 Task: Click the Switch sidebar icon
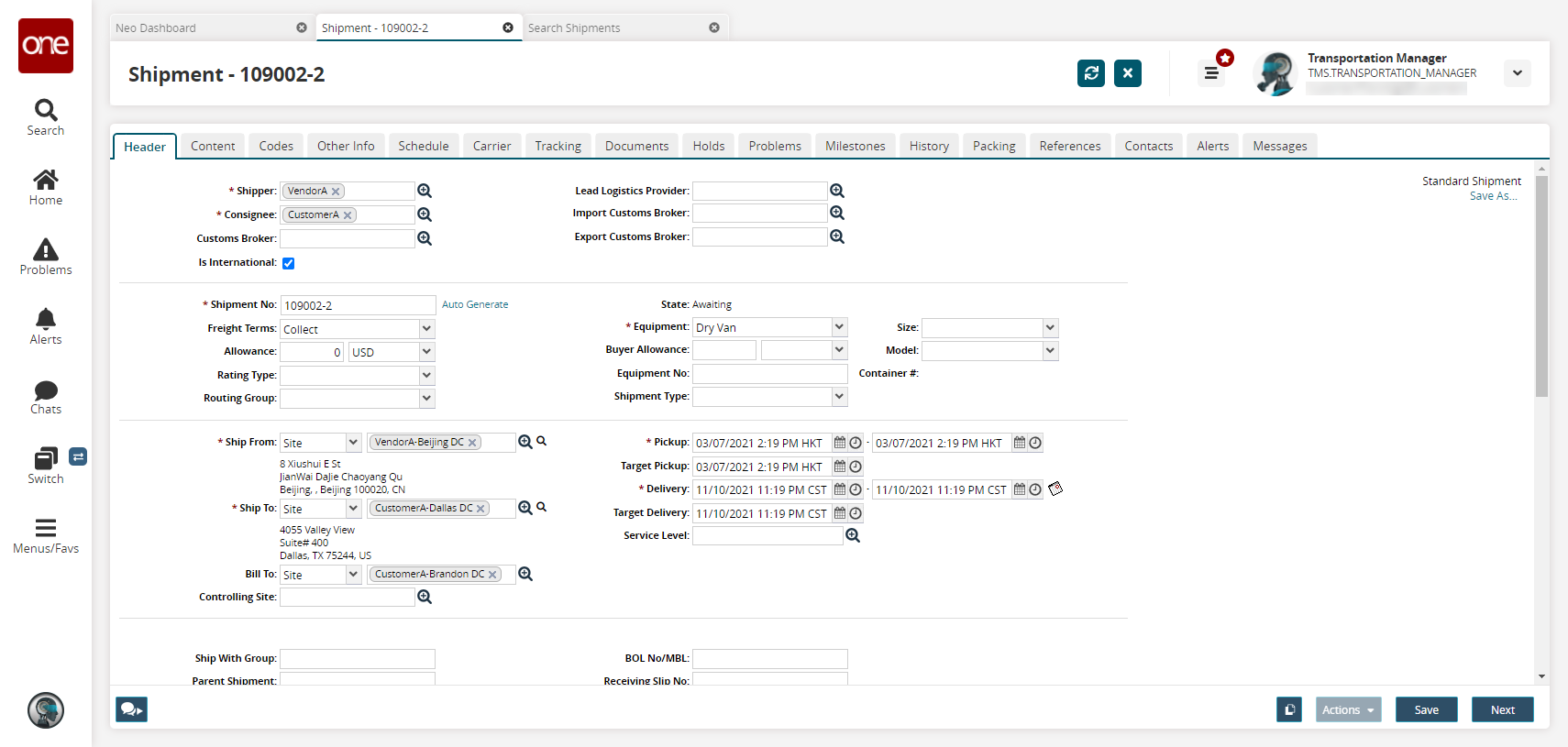pyautogui.click(x=46, y=466)
